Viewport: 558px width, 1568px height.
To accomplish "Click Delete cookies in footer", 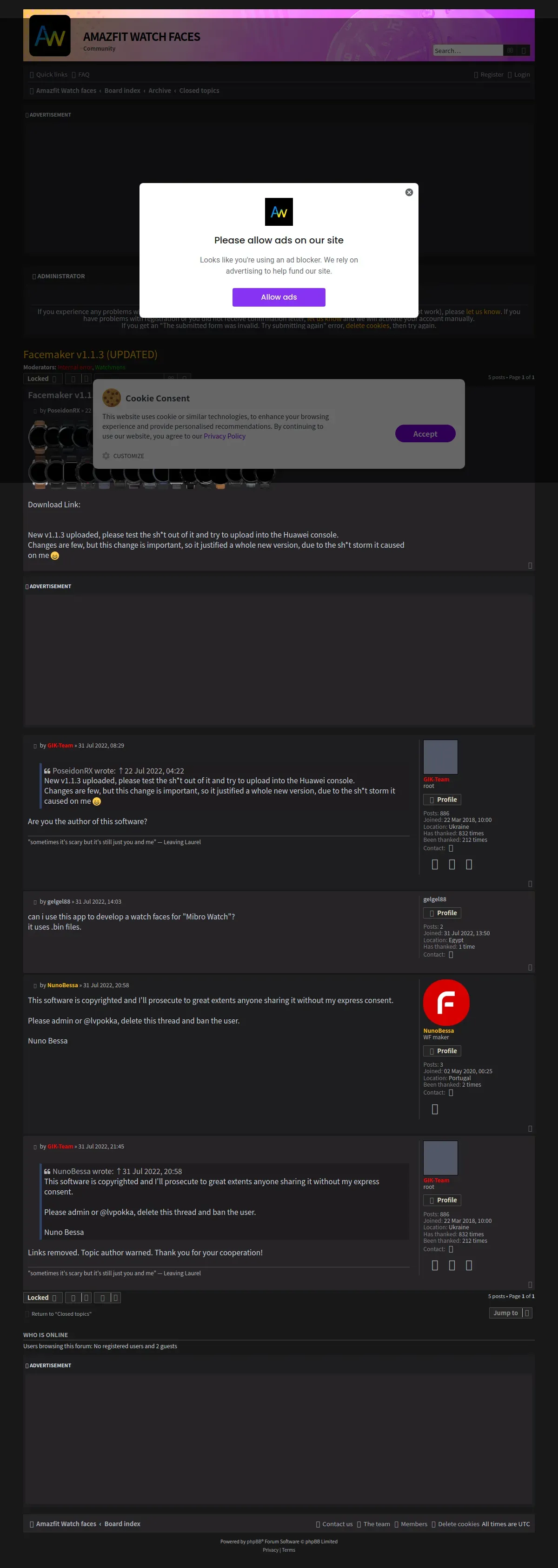I will click(x=456, y=1524).
